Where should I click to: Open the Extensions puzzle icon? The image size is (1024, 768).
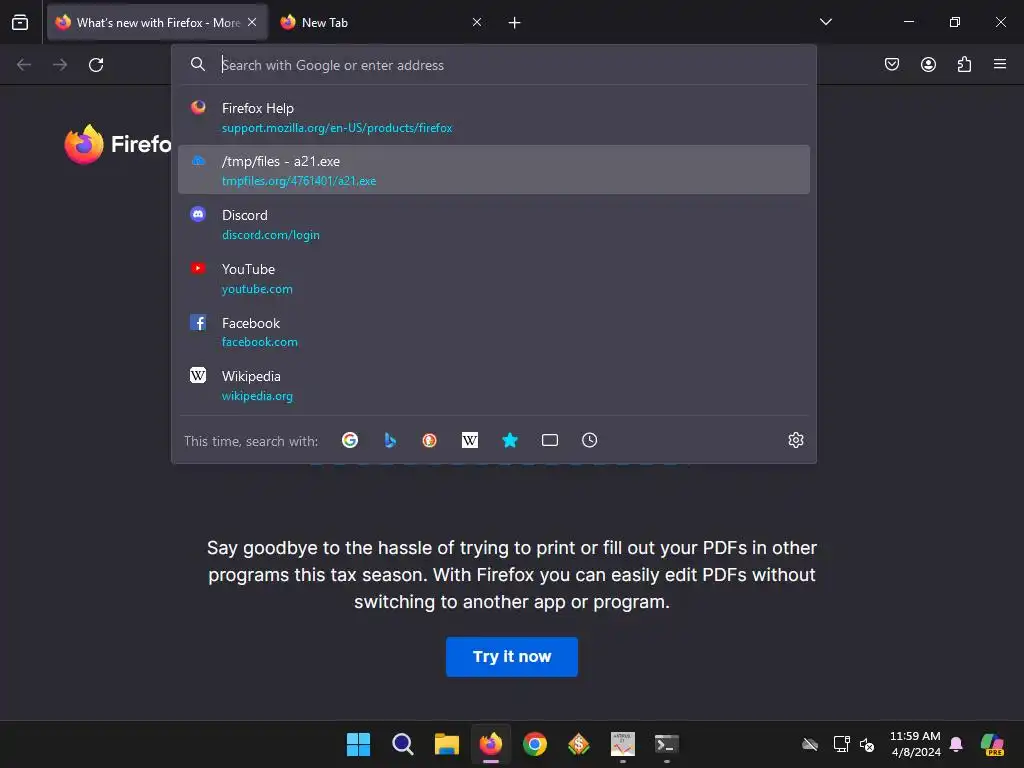click(964, 64)
